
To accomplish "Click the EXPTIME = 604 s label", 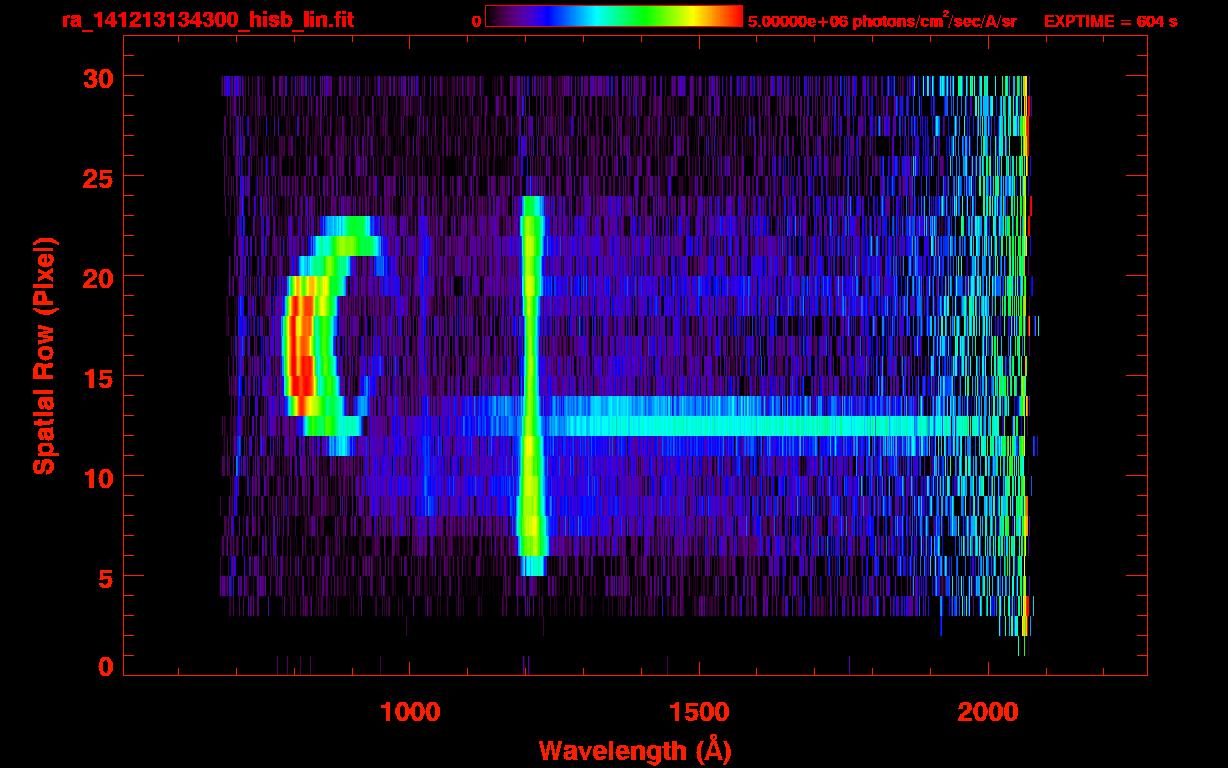I will click(x=1110, y=20).
